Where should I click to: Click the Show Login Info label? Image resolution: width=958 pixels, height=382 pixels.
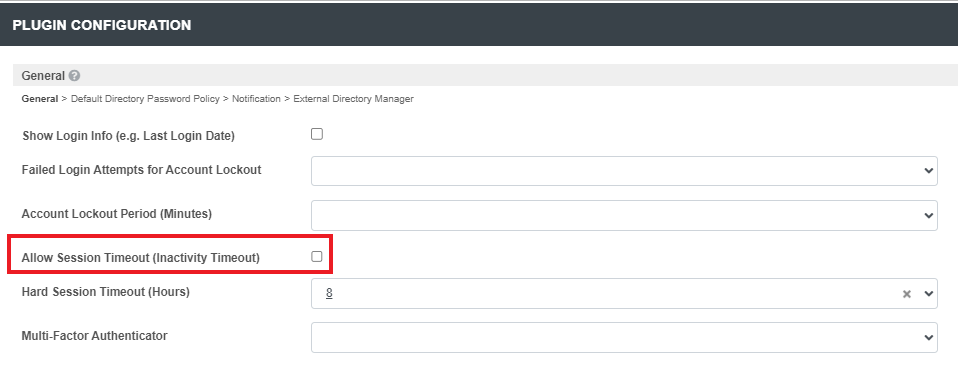[128, 136]
